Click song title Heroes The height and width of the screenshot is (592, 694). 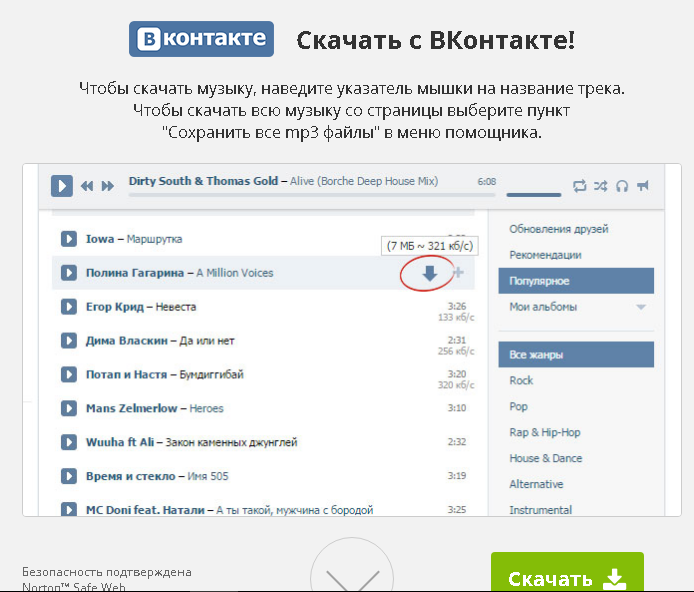click(x=206, y=408)
